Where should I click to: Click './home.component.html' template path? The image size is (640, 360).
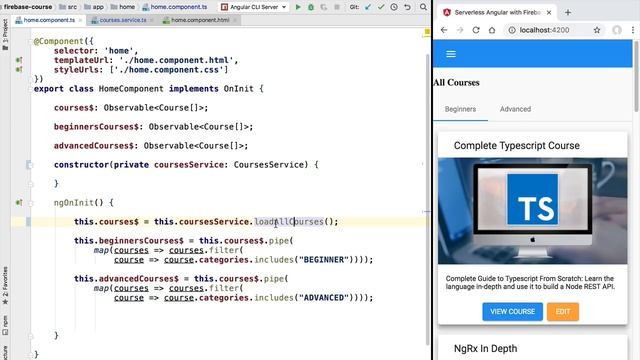(176, 60)
